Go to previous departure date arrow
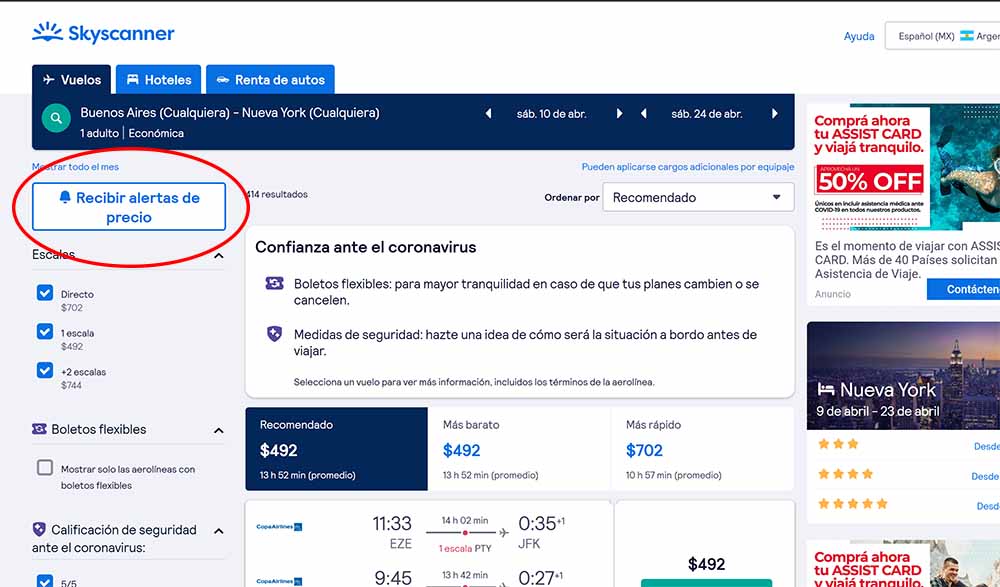Screen dimensions: 1000x587 [x=489, y=114]
